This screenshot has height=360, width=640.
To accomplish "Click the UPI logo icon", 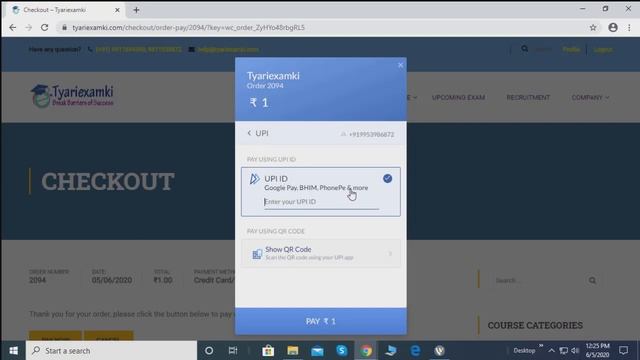I will click(254, 179).
